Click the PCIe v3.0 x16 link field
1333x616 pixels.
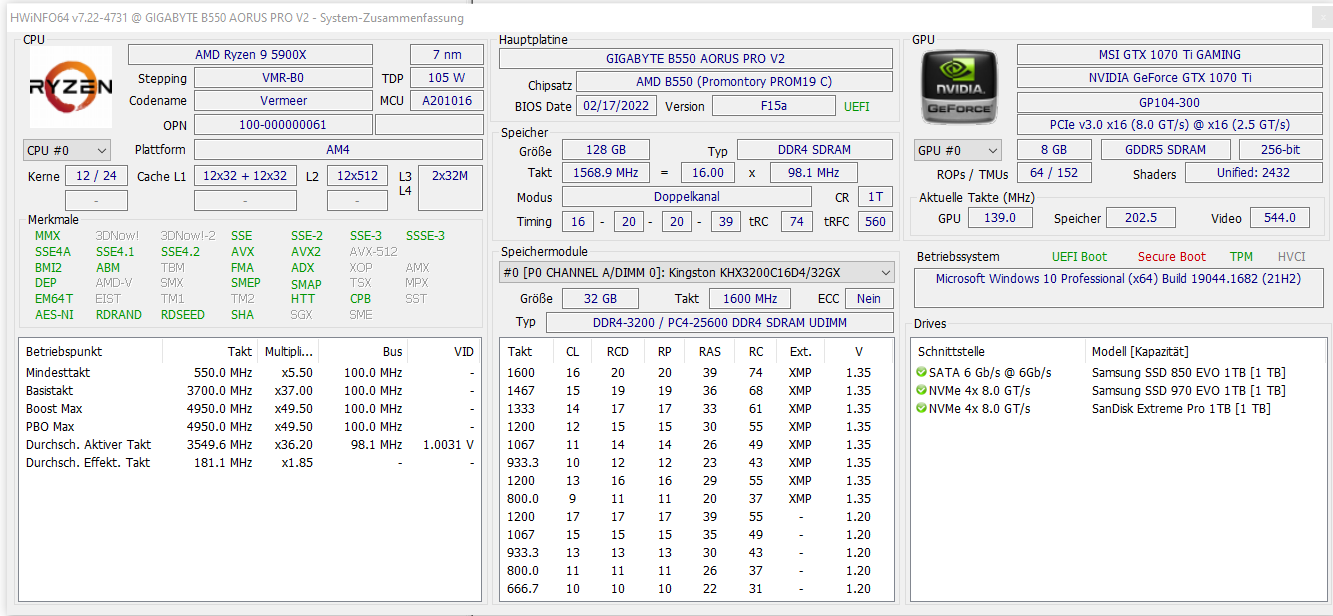pyautogui.click(x=1169, y=125)
